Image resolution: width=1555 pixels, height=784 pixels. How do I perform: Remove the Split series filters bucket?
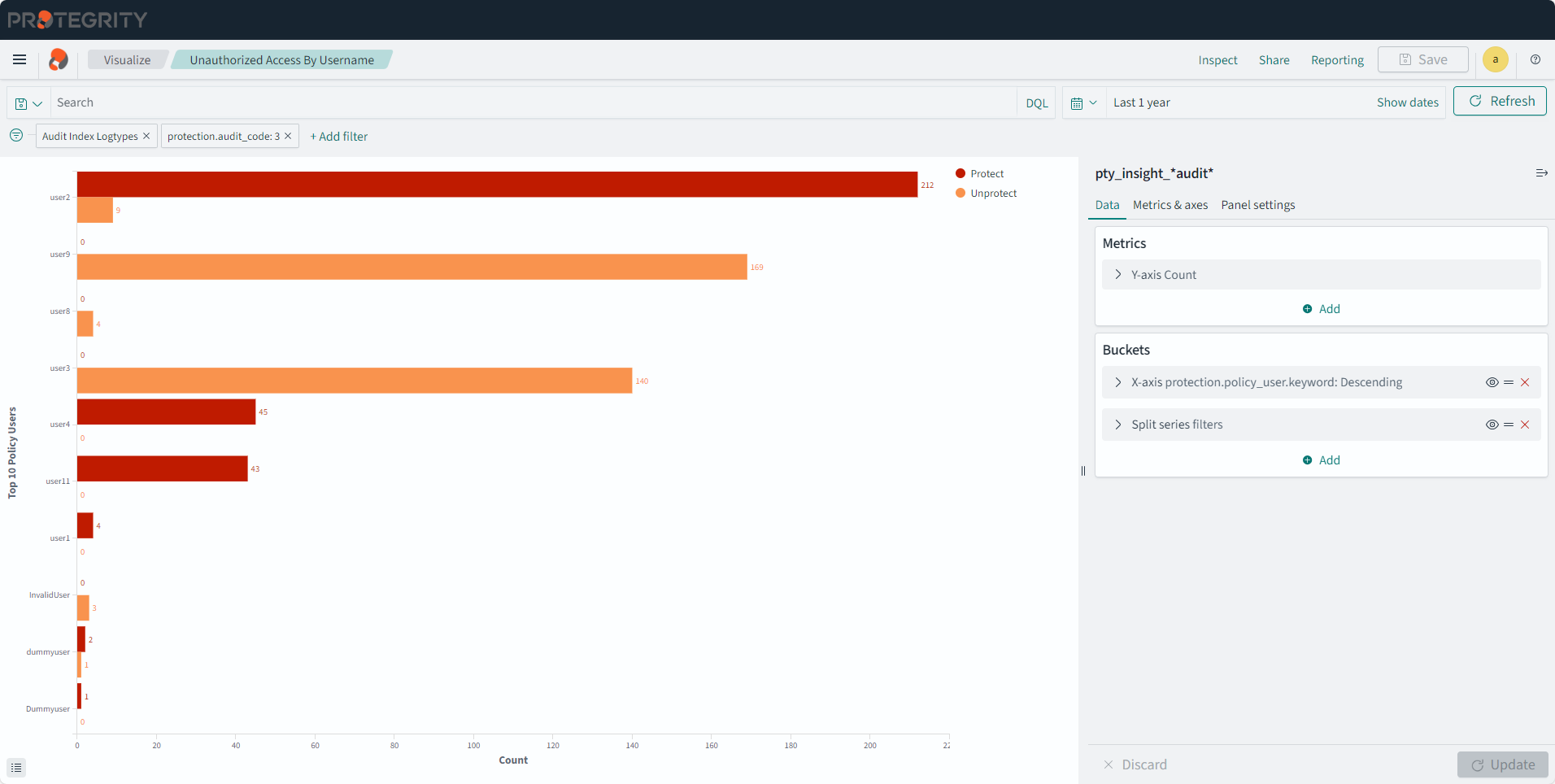1525,425
